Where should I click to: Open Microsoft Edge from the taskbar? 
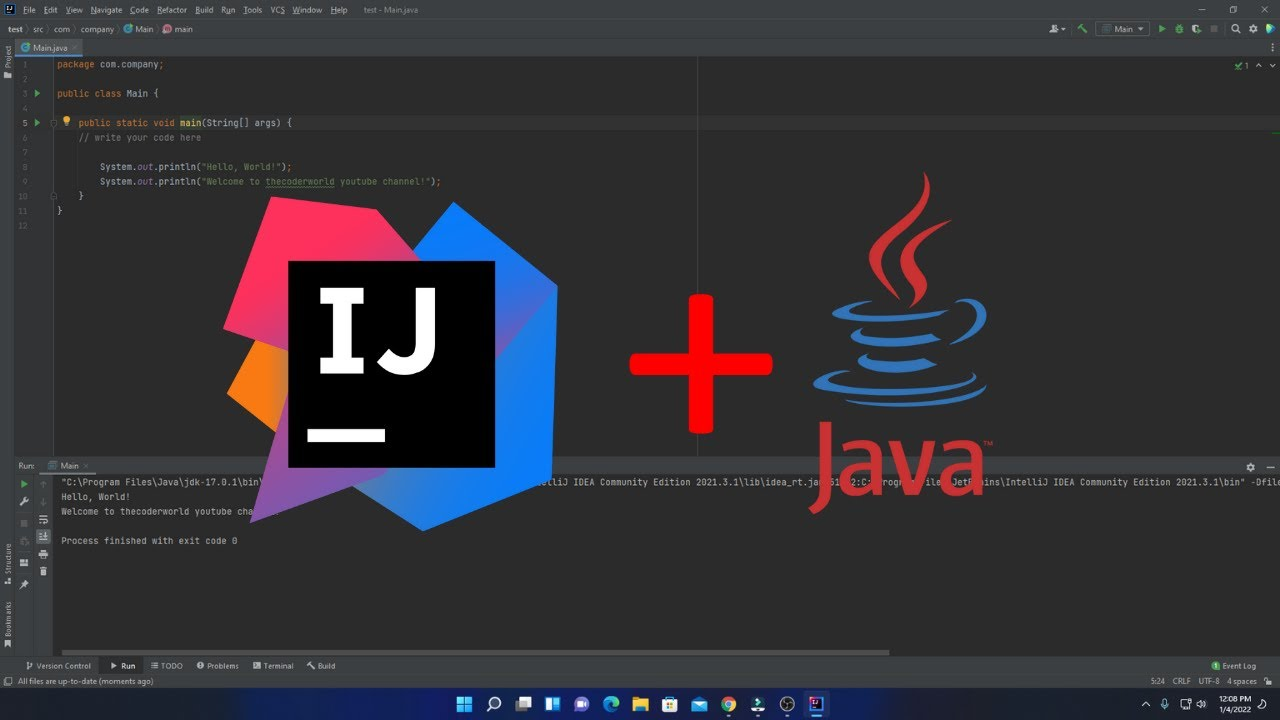pos(611,704)
